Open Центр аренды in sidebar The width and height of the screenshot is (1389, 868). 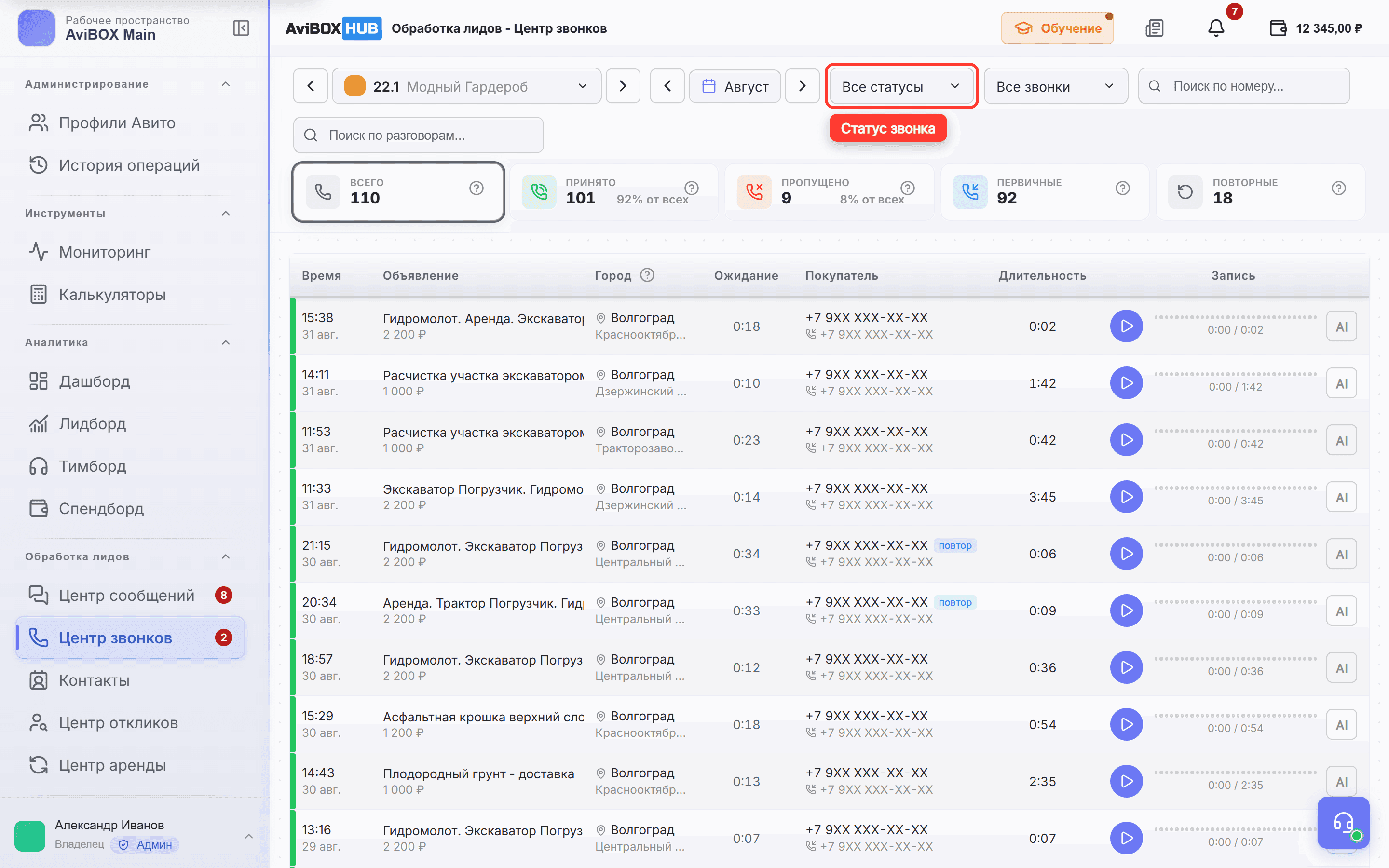[x=130, y=765]
